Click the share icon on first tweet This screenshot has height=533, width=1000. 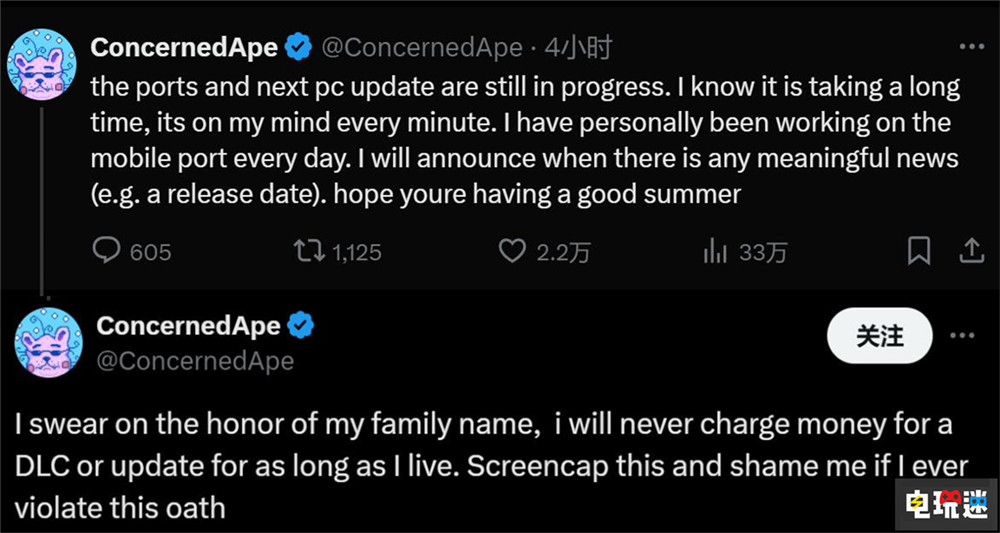(x=970, y=252)
